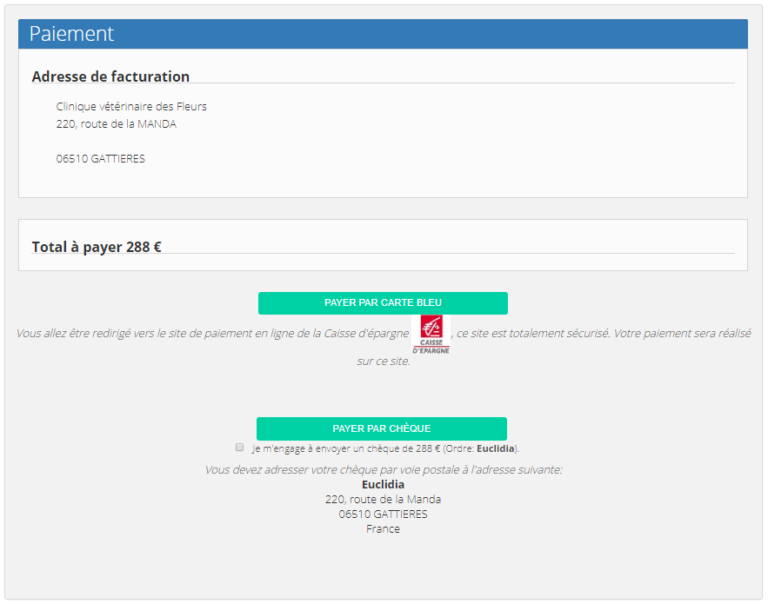Click bold Euclidia in the cheque order label
This screenshot has width=768, height=604.
pyautogui.click(x=495, y=449)
